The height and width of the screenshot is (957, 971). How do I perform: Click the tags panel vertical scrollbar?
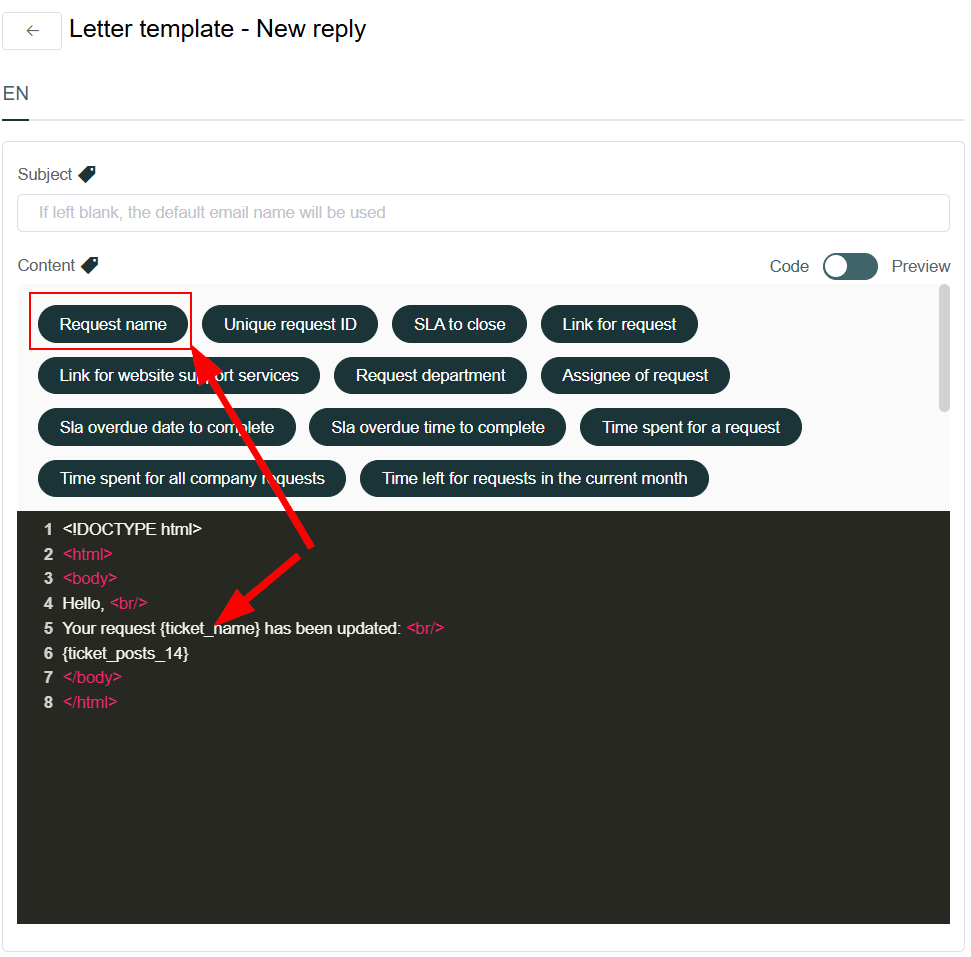944,348
